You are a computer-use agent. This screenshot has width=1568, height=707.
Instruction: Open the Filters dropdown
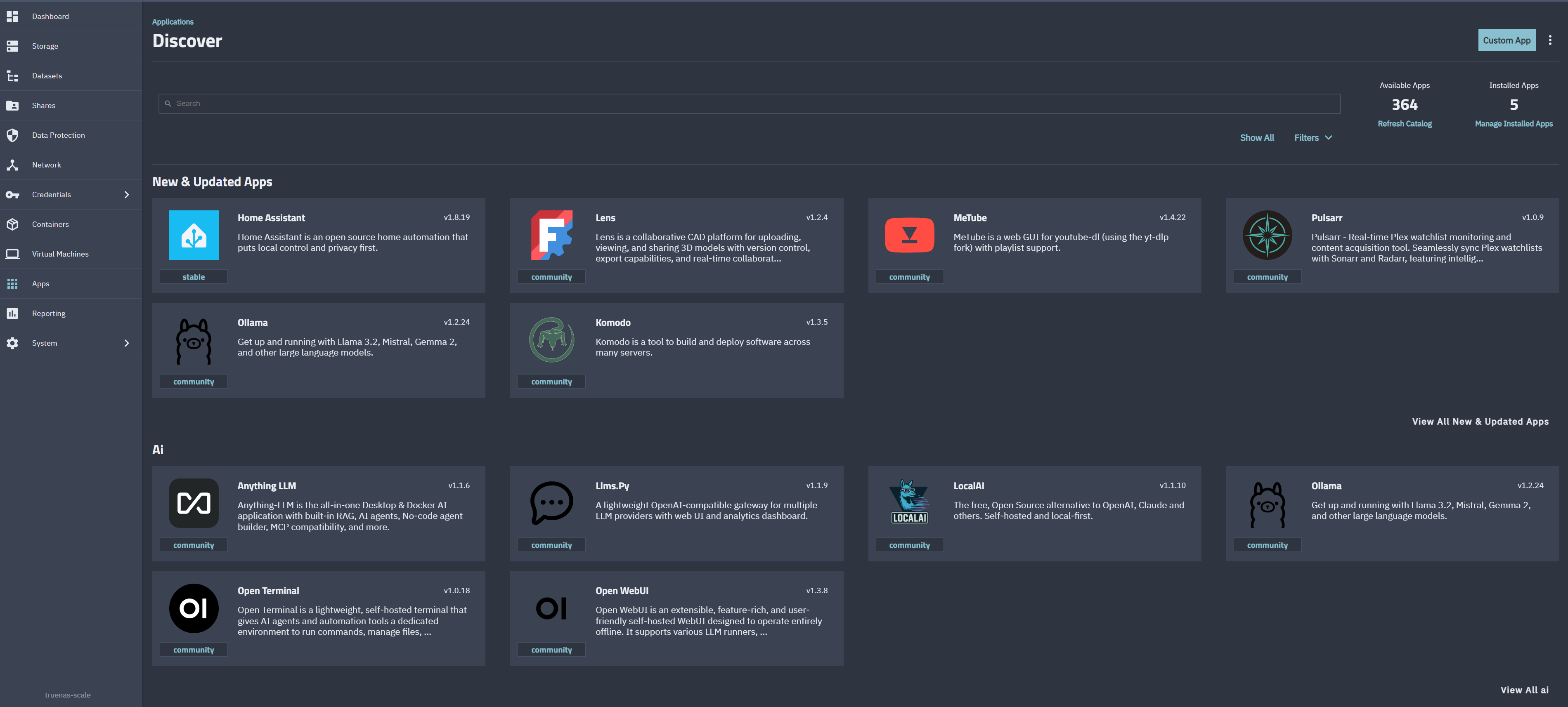coord(1313,138)
